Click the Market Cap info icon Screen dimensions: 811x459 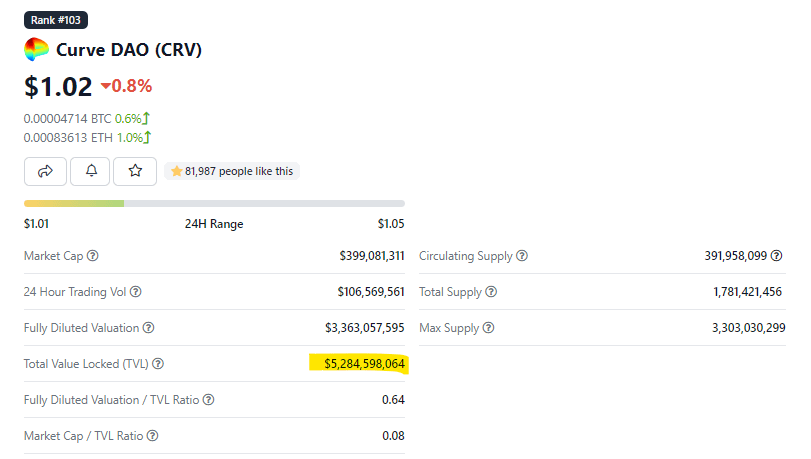tap(93, 256)
